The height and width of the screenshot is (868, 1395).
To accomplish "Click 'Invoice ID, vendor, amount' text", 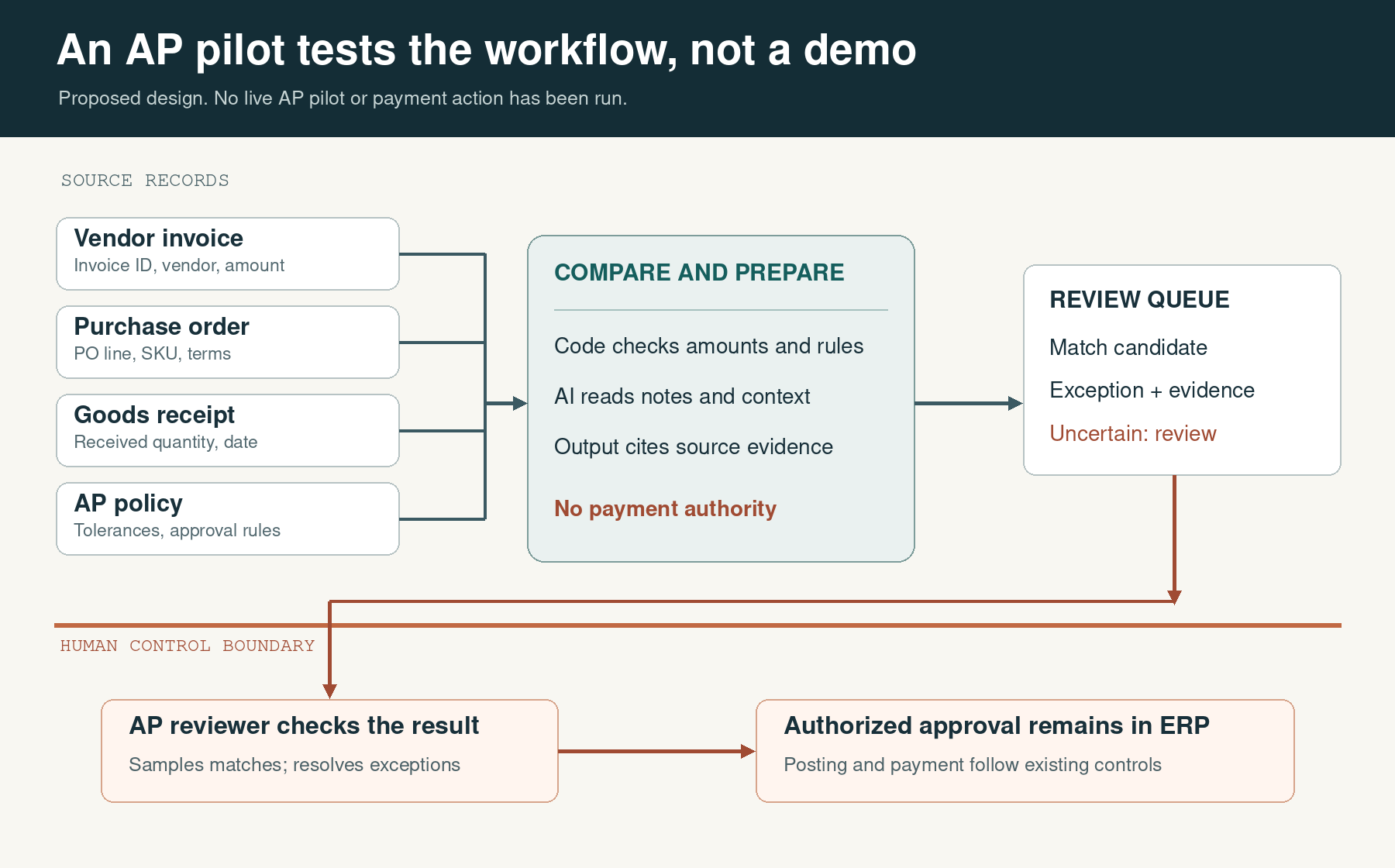I will [179, 265].
